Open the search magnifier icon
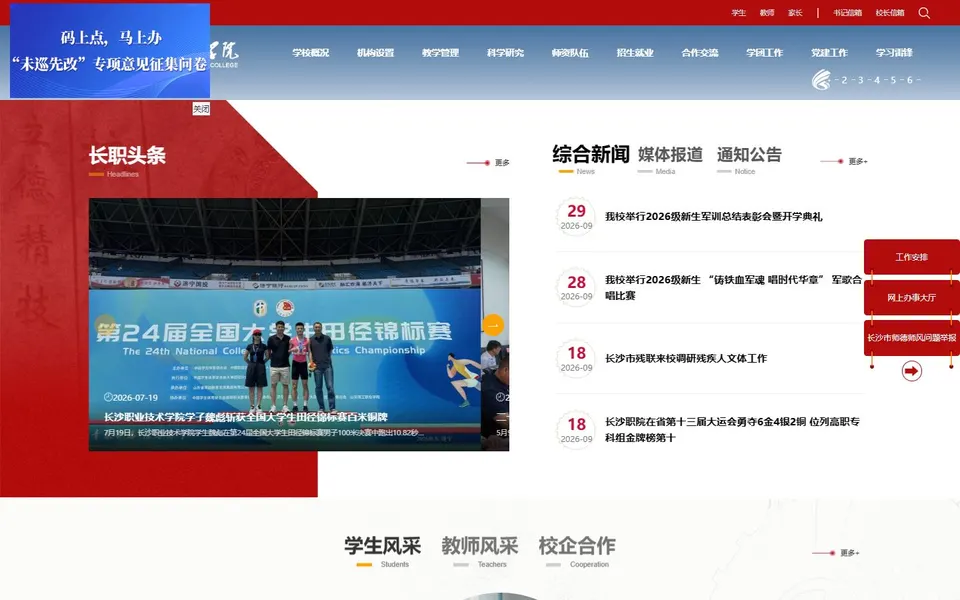This screenshot has width=960, height=600. coord(924,13)
